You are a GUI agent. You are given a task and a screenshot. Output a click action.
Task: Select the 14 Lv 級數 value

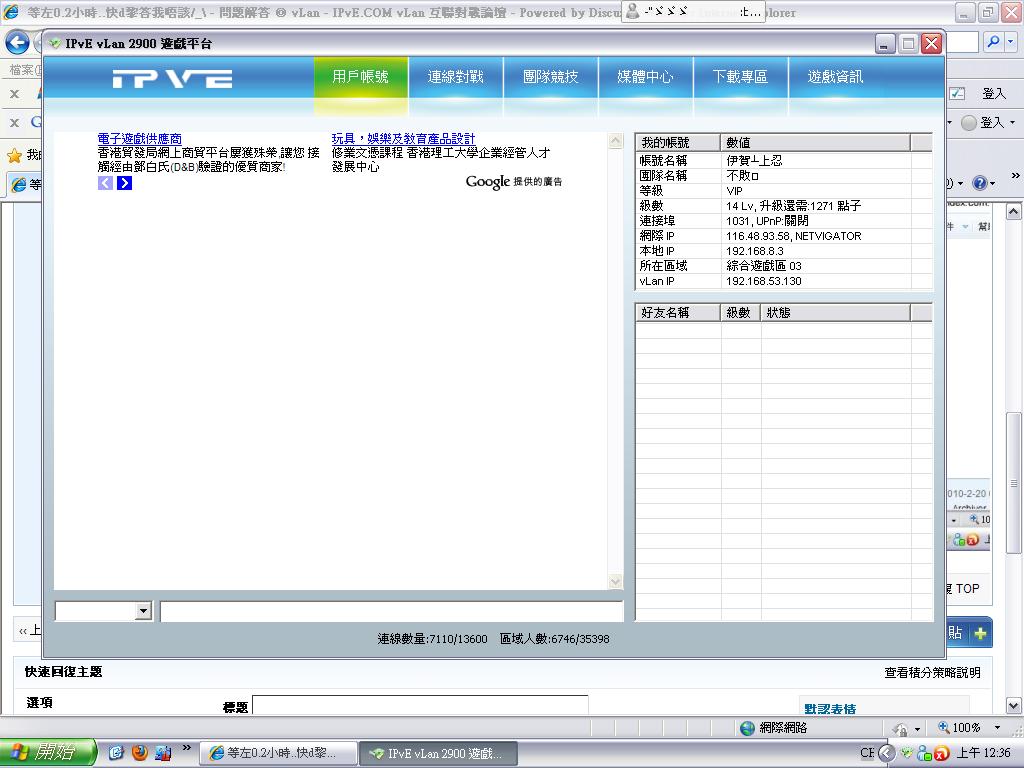point(793,206)
